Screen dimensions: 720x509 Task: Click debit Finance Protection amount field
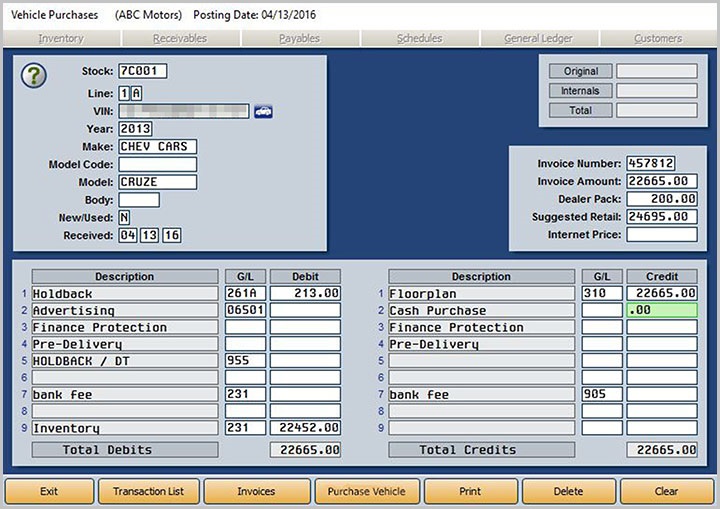point(305,327)
